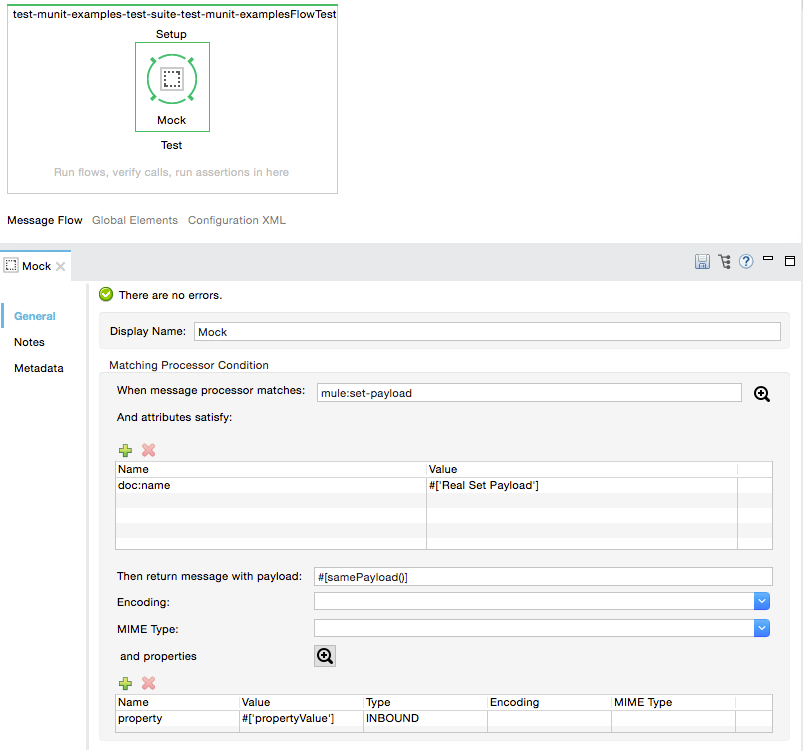This screenshot has width=803, height=751.
Task: Click the magnifier icon beside 'and properties'
Action: pos(324,655)
